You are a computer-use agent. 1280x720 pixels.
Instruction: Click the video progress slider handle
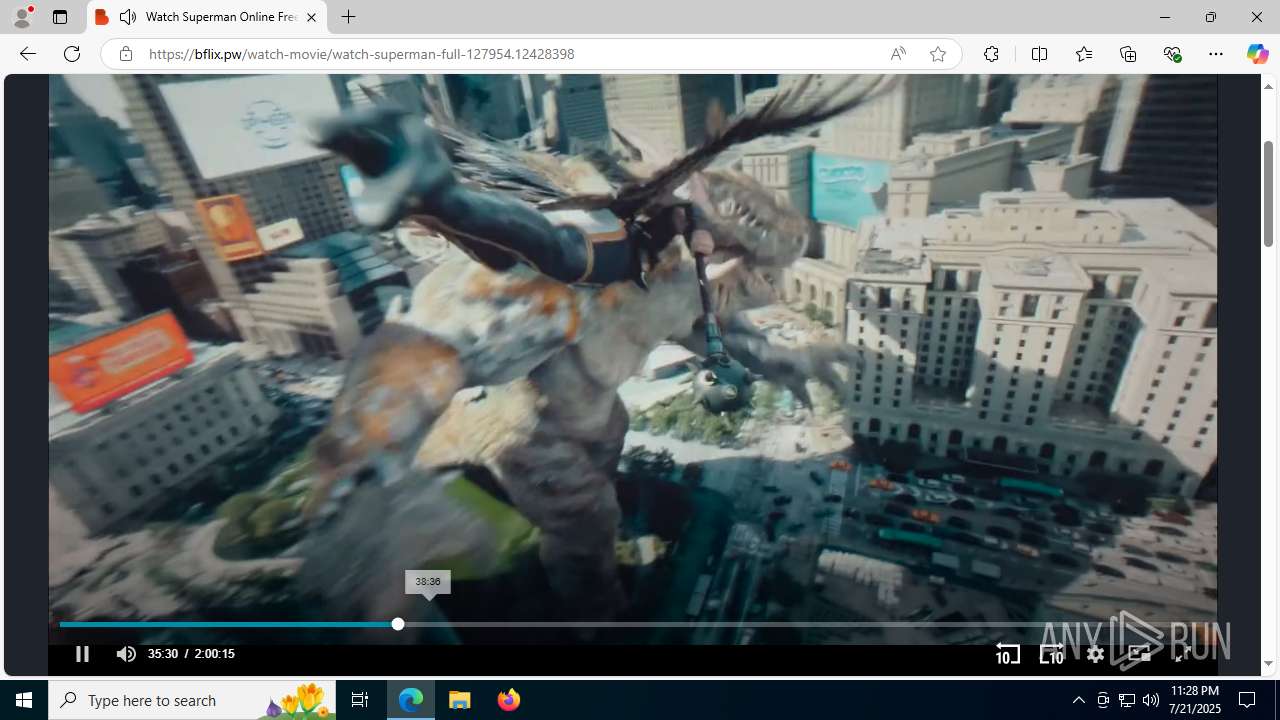pyautogui.click(x=398, y=624)
